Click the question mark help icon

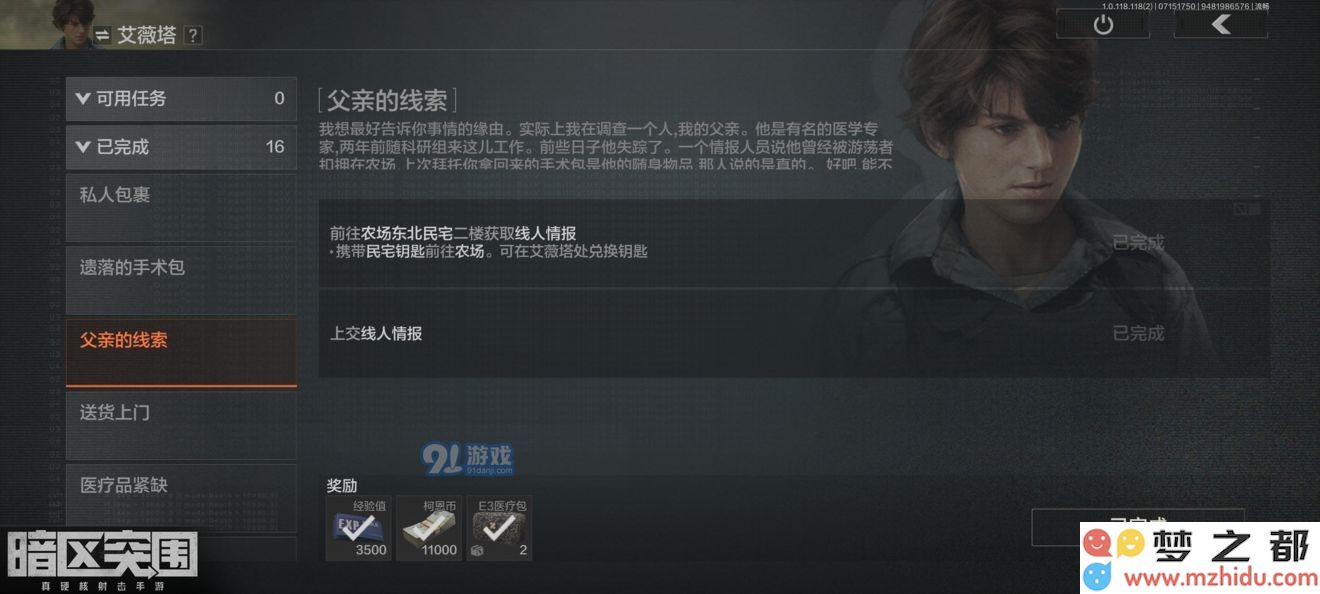(193, 35)
